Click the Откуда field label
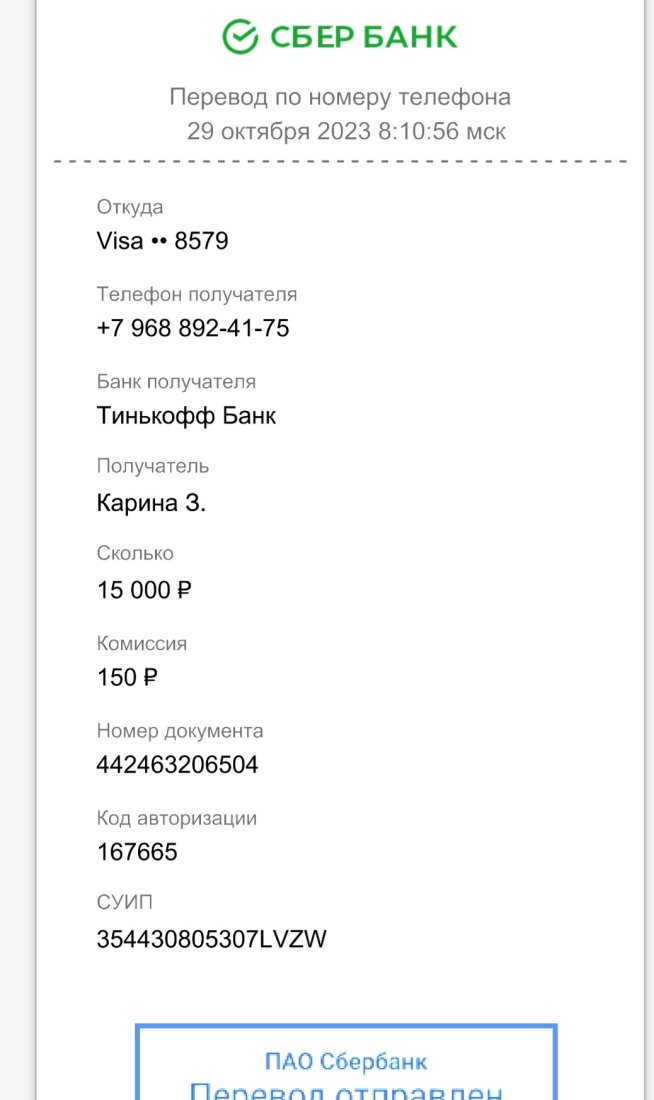 coord(130,208)
